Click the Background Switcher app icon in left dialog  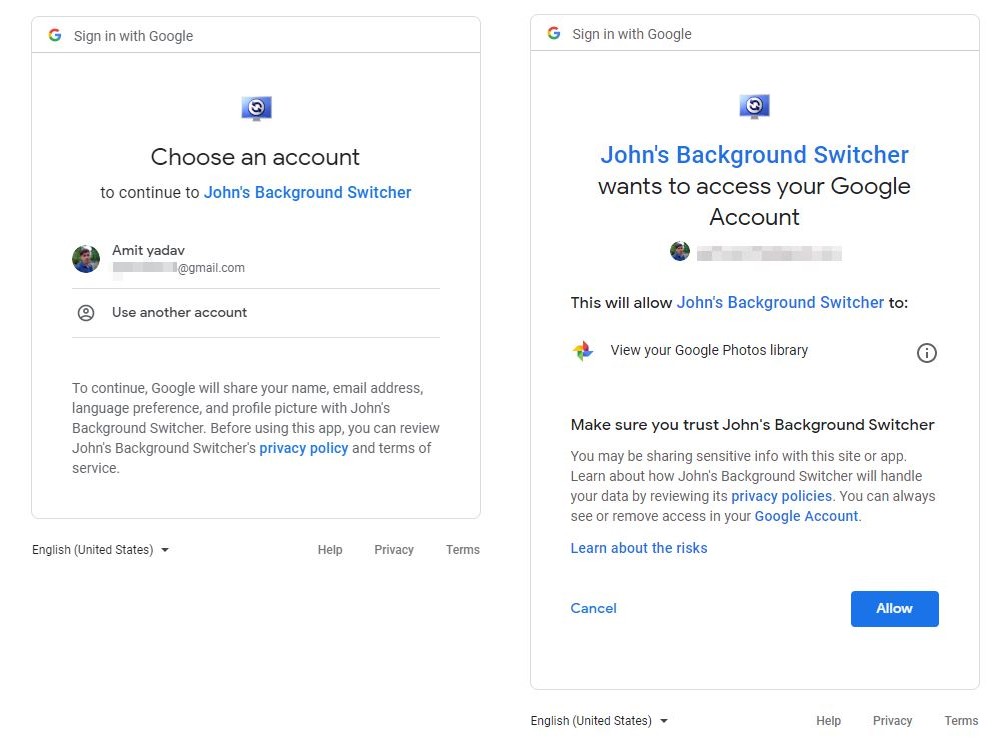[256, 108]
